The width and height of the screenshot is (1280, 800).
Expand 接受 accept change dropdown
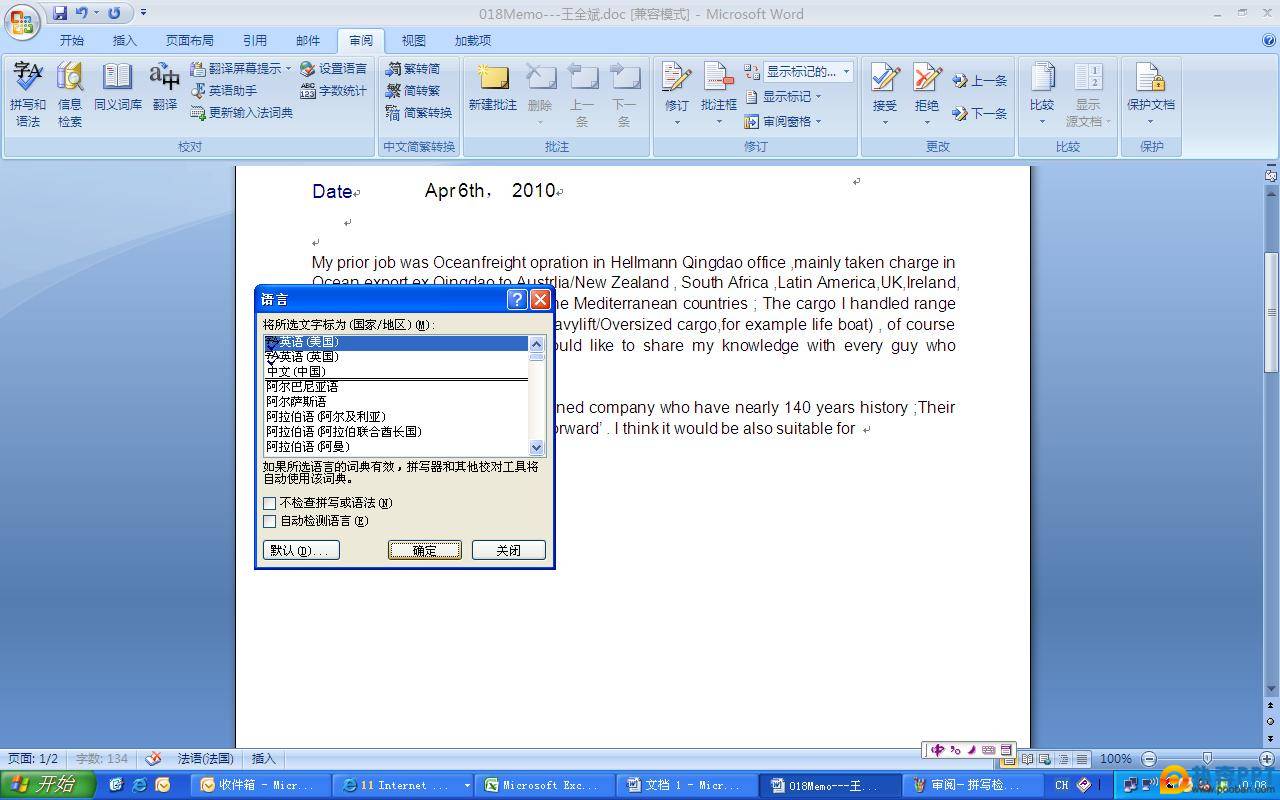(x=885, y=122)
